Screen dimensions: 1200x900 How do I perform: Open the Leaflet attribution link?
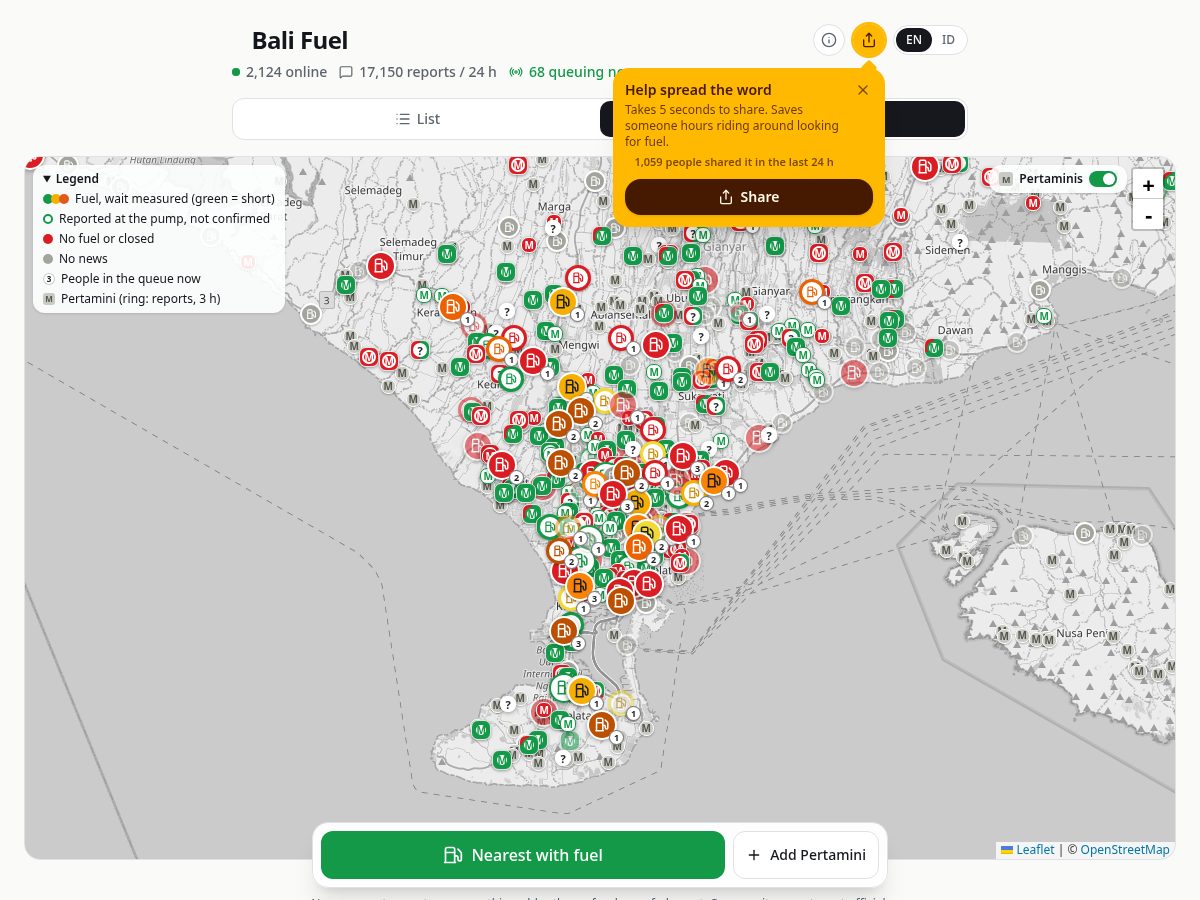point(1028,850)
